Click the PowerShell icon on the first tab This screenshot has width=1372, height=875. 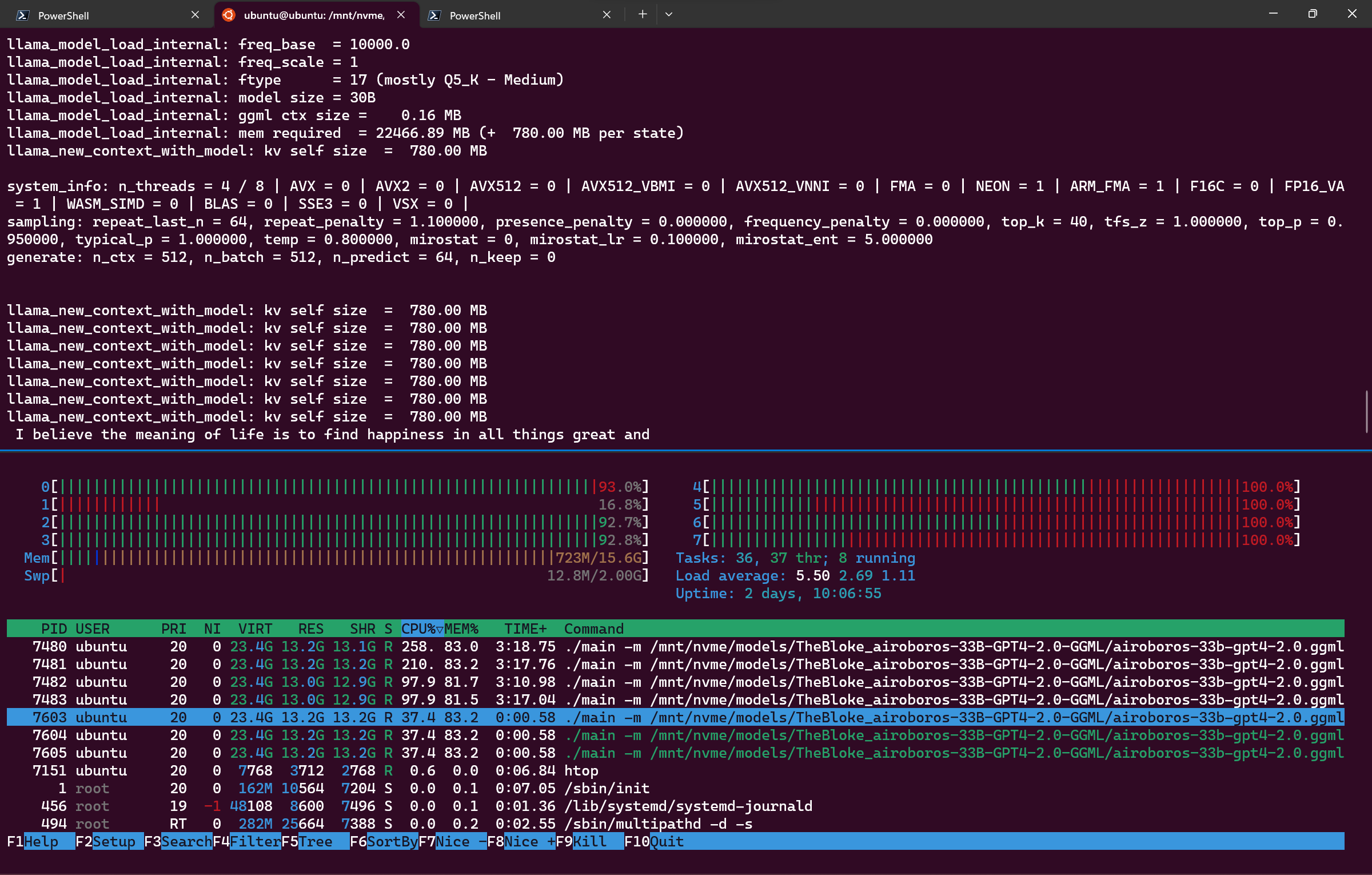[22, 15]
